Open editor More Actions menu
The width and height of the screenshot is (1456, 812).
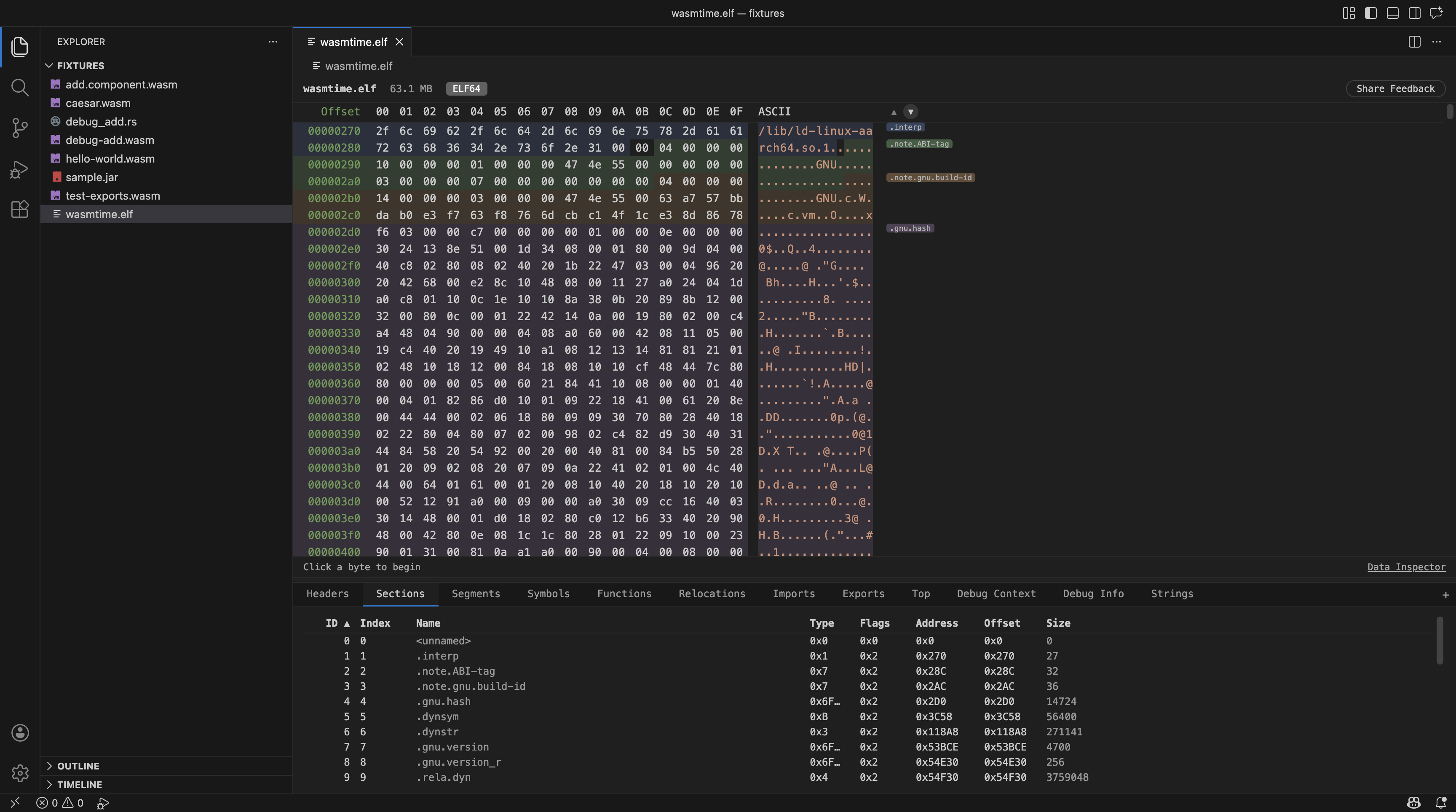(x=1437, y=42)
